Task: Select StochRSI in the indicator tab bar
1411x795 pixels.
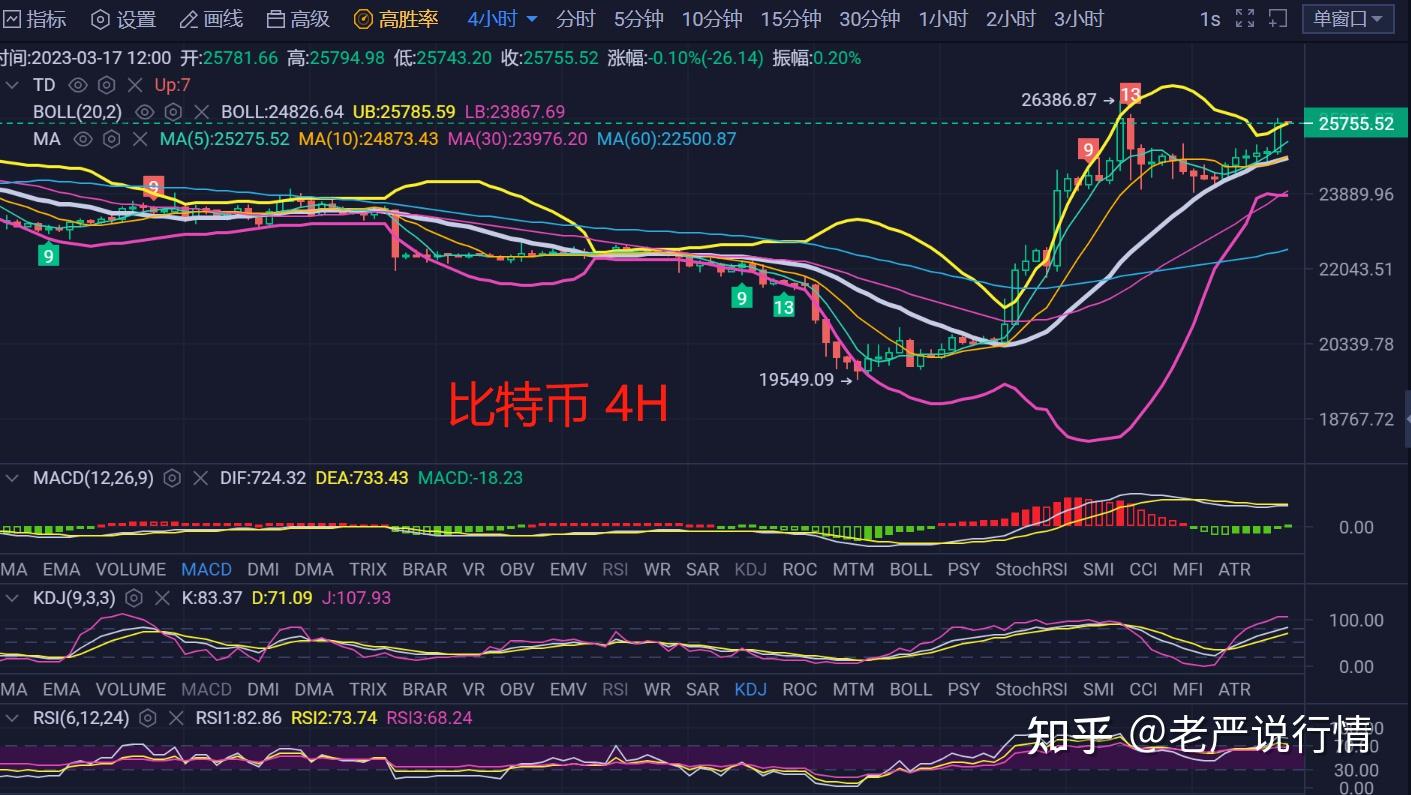Action: click(1031, 569)
